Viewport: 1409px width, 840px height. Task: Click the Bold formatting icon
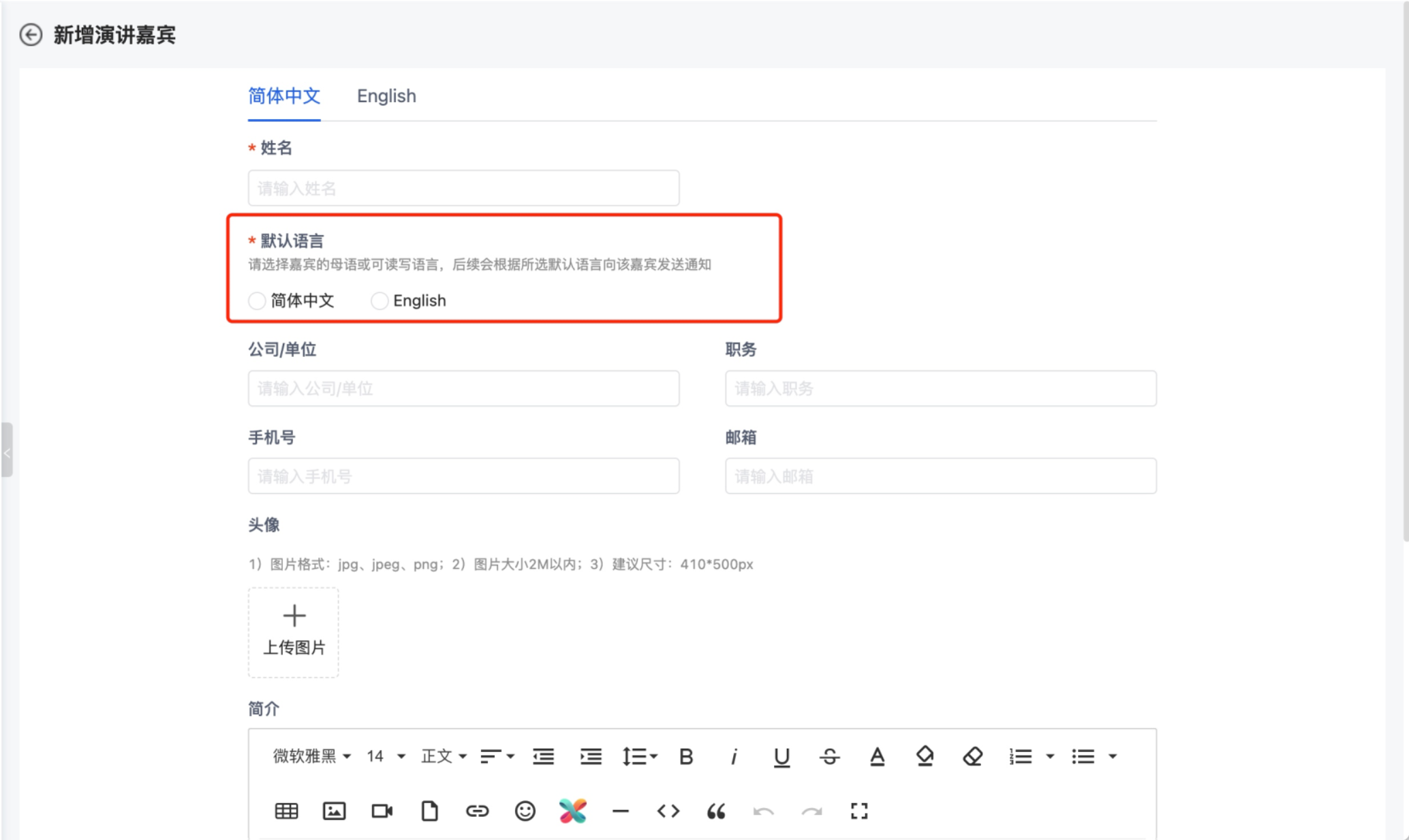686,757
